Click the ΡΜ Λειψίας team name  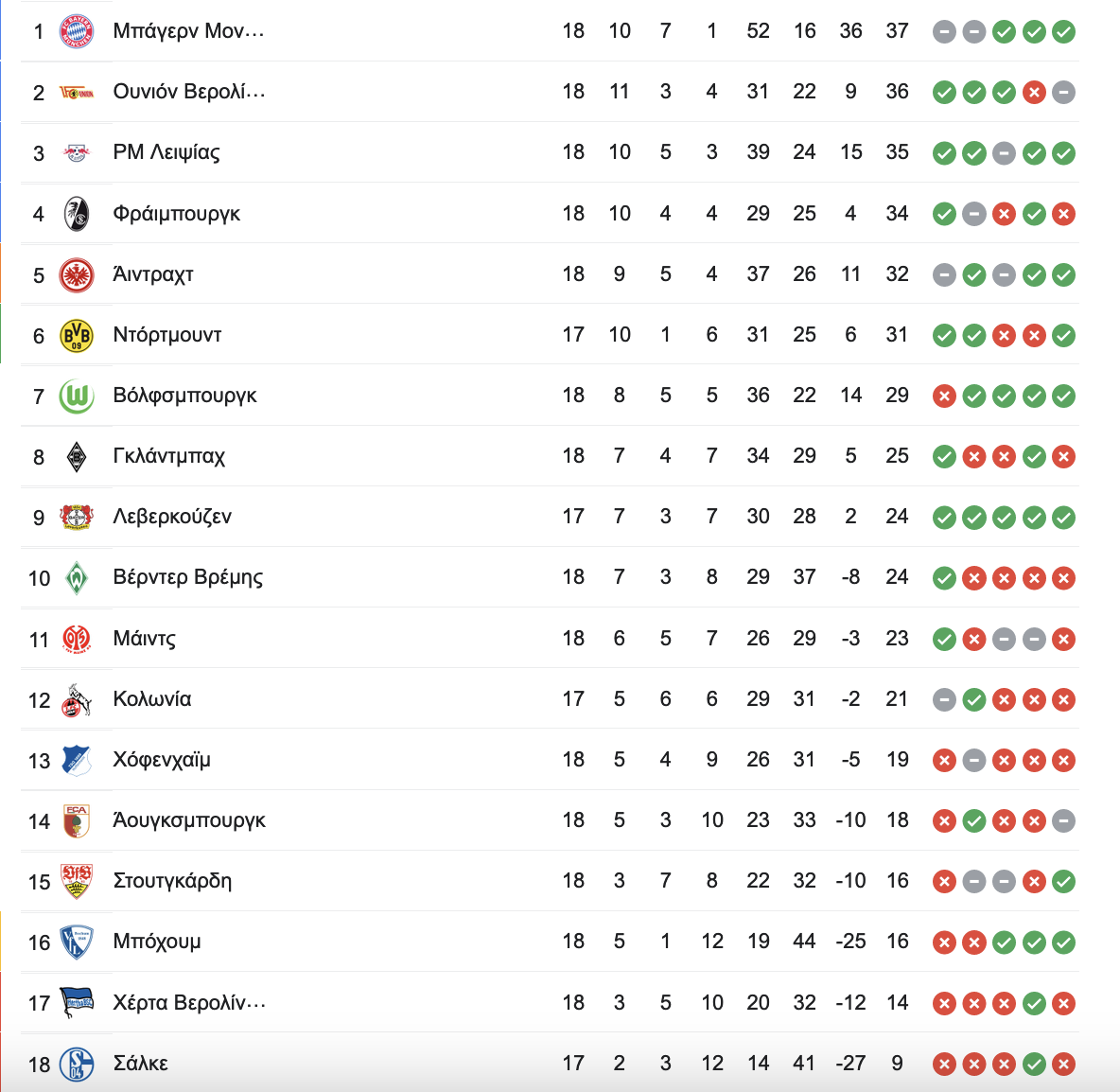[x=166, y=152]
